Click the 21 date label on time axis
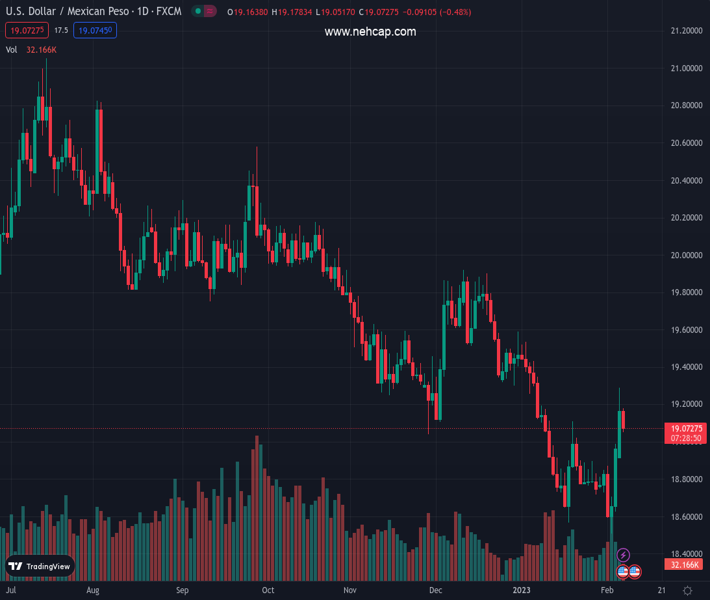Image resolution: width=710 pixels, height=600 pixels. 662,590
